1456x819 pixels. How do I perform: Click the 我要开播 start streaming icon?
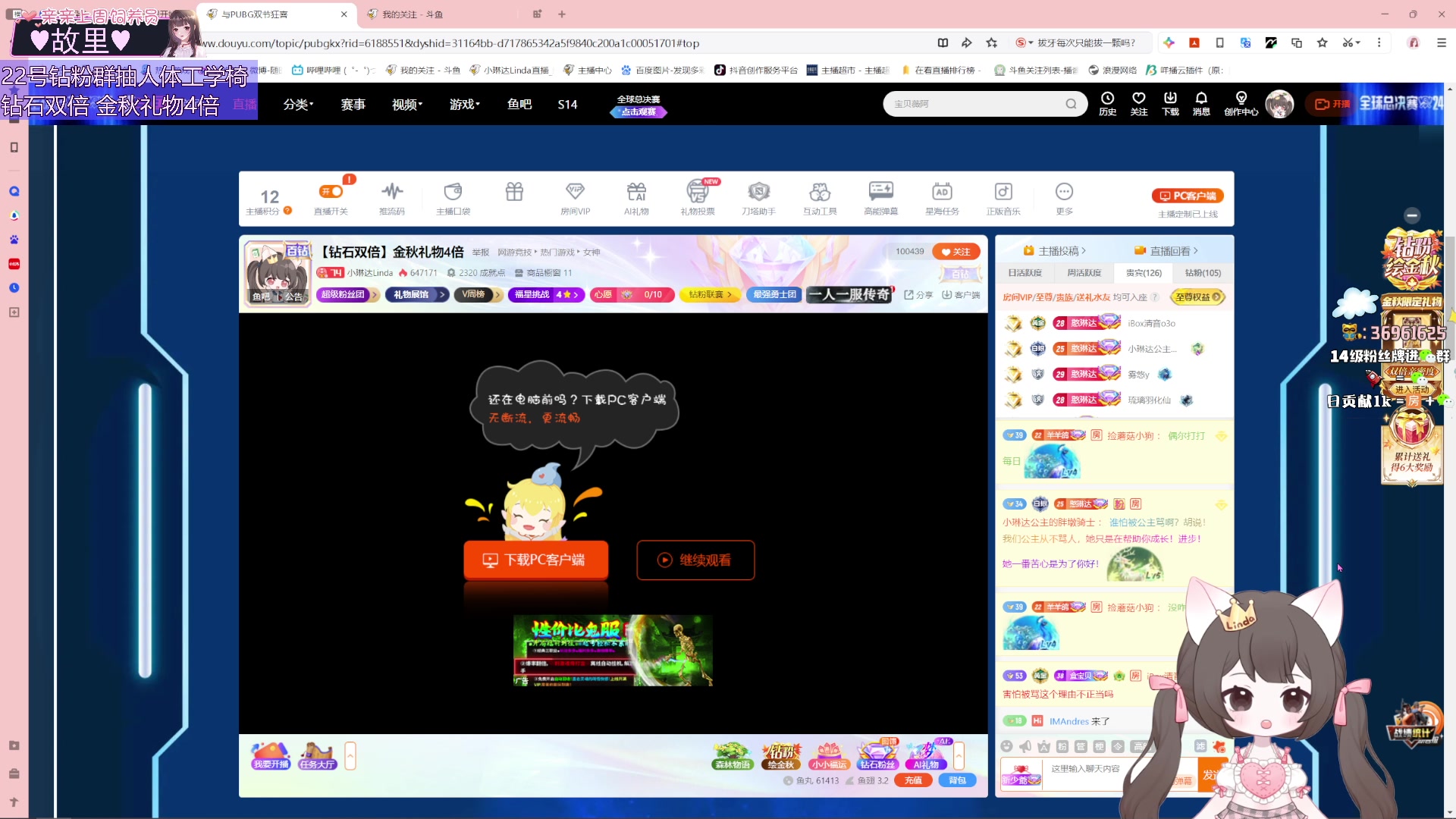point(271,756)
